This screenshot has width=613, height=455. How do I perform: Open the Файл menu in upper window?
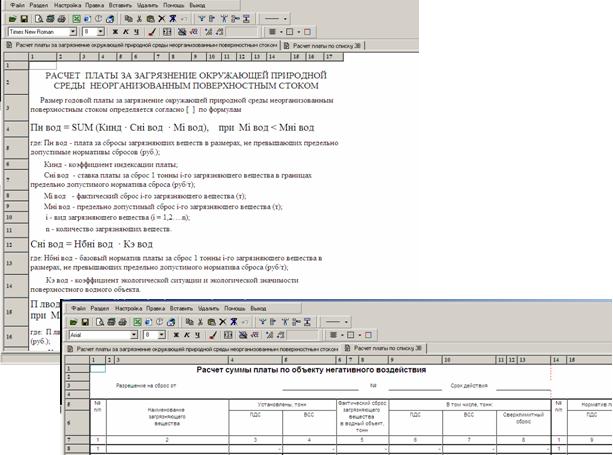[x=16, y=5]
